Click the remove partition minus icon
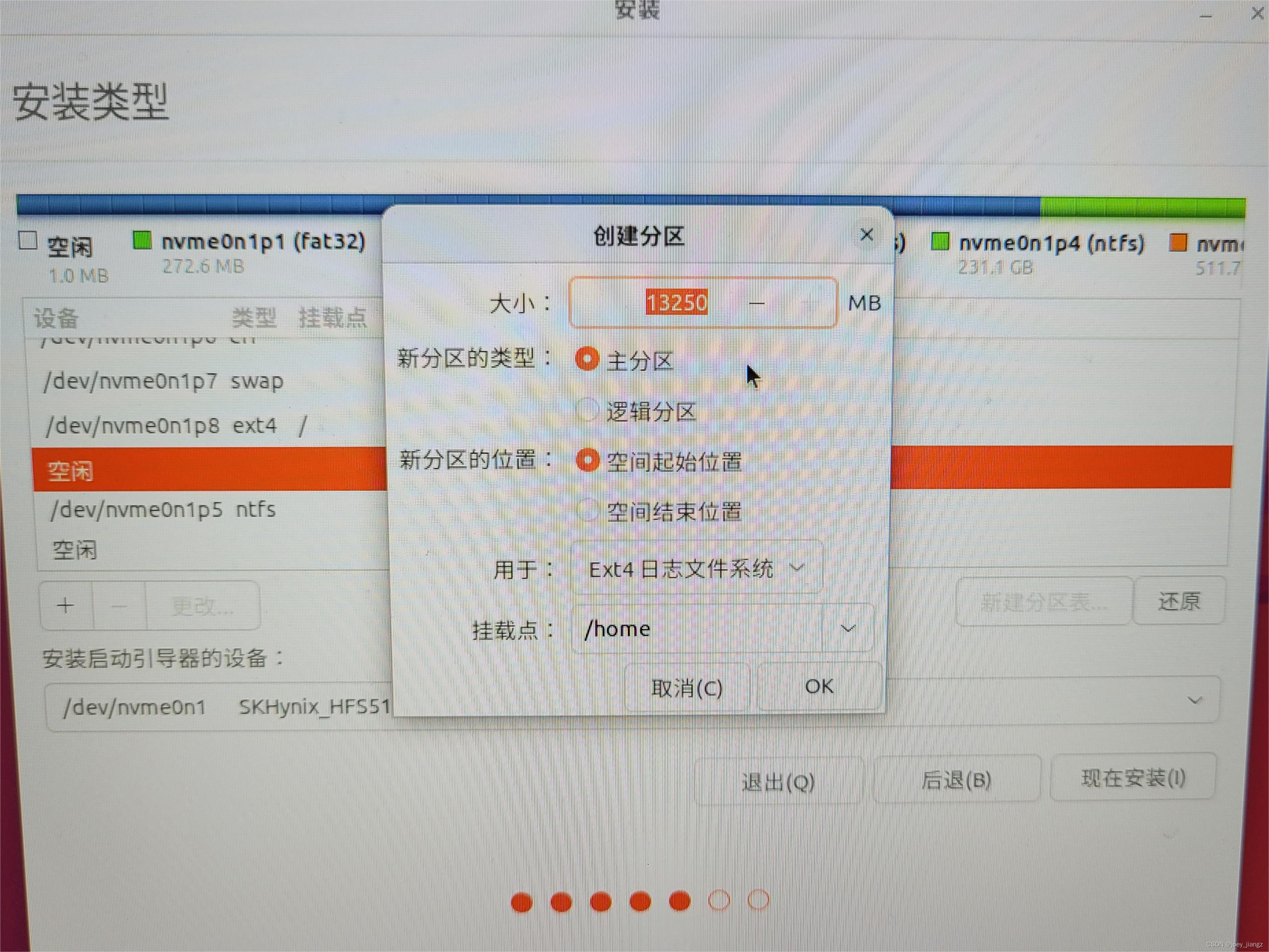Image resolution: width=1269 pixels, height=952 pixels. [x=119, y=606]
